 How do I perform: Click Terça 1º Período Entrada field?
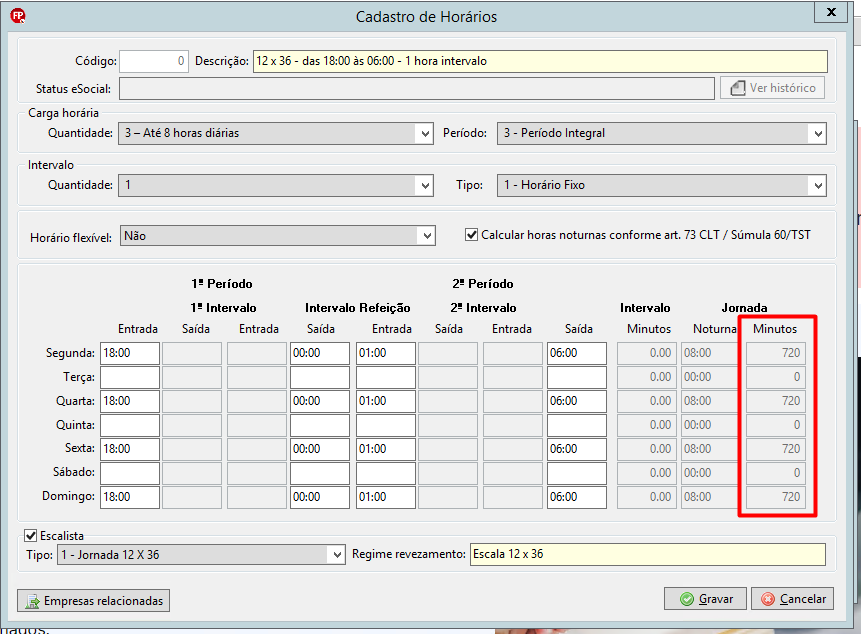coord(130,378)
